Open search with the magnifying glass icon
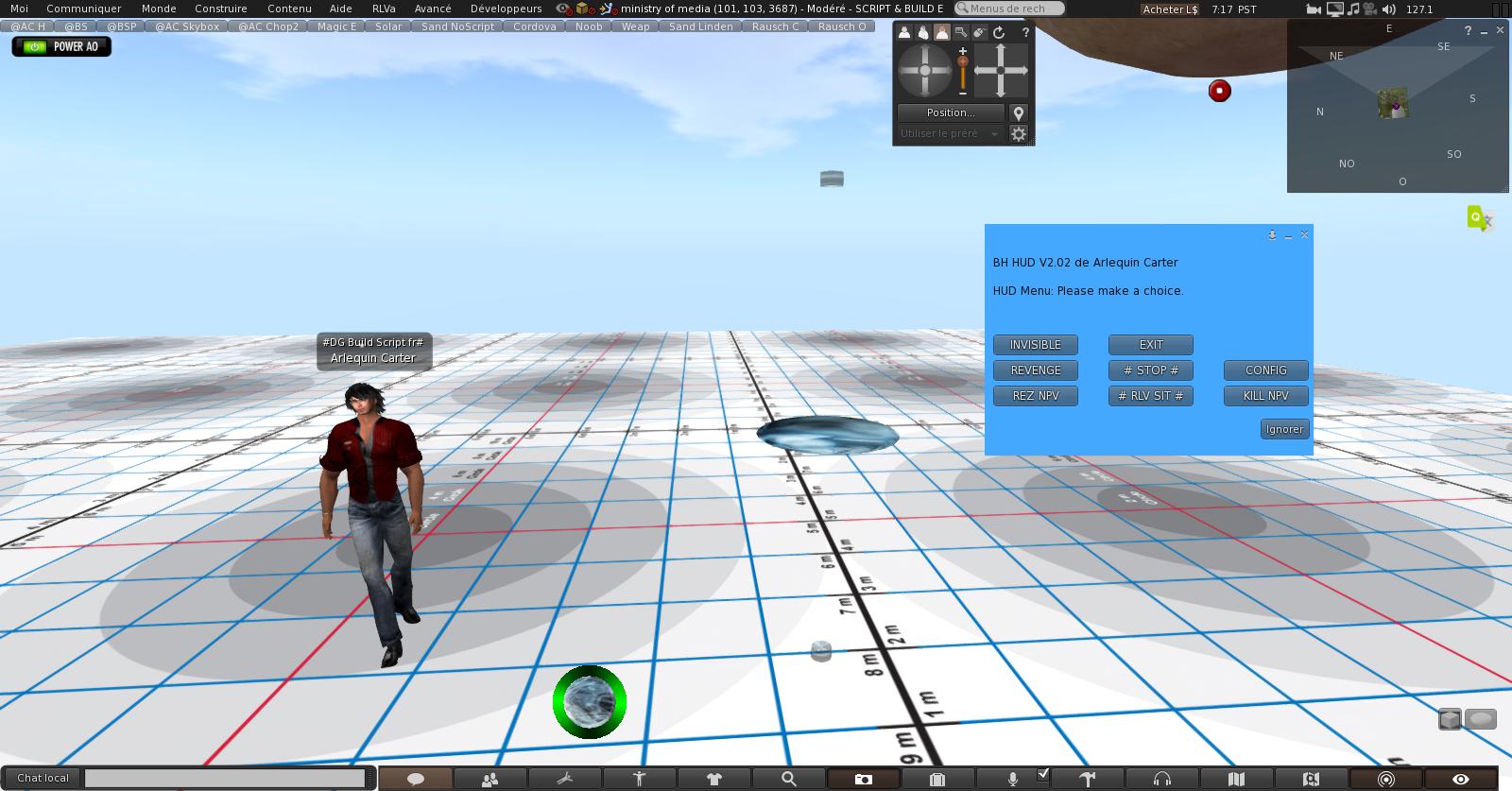Image resolution: width=1512 pixels, height=791 pixels. (x=788, y=780)
